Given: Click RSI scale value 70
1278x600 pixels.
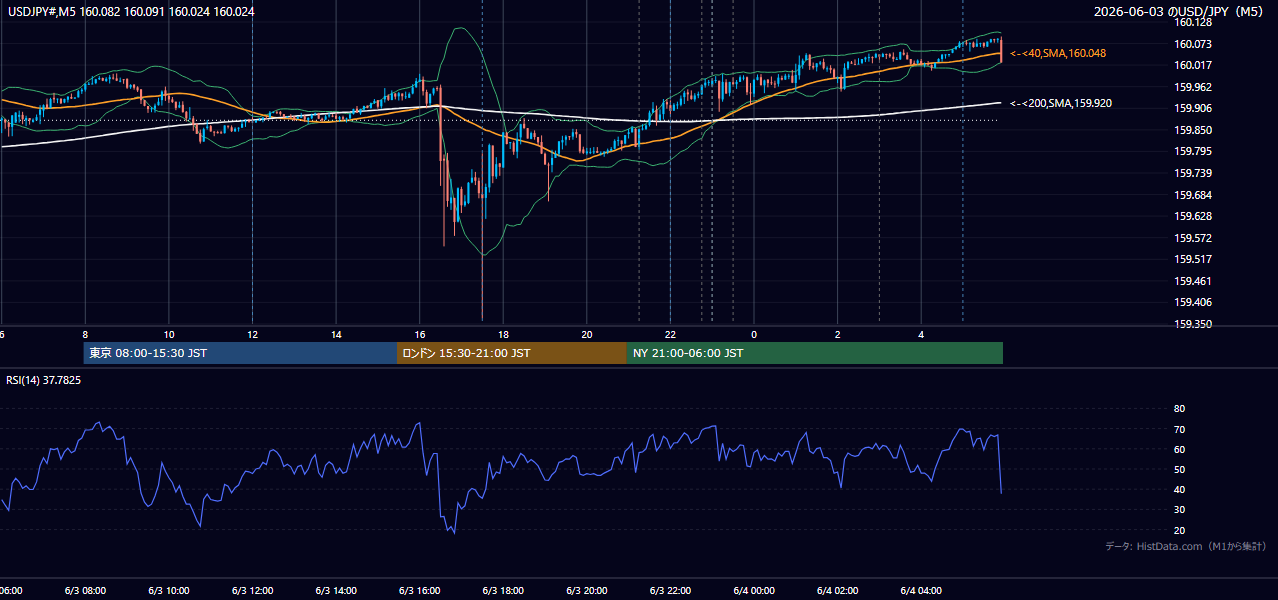Looking at the screenshot, I should (1179, 429).
